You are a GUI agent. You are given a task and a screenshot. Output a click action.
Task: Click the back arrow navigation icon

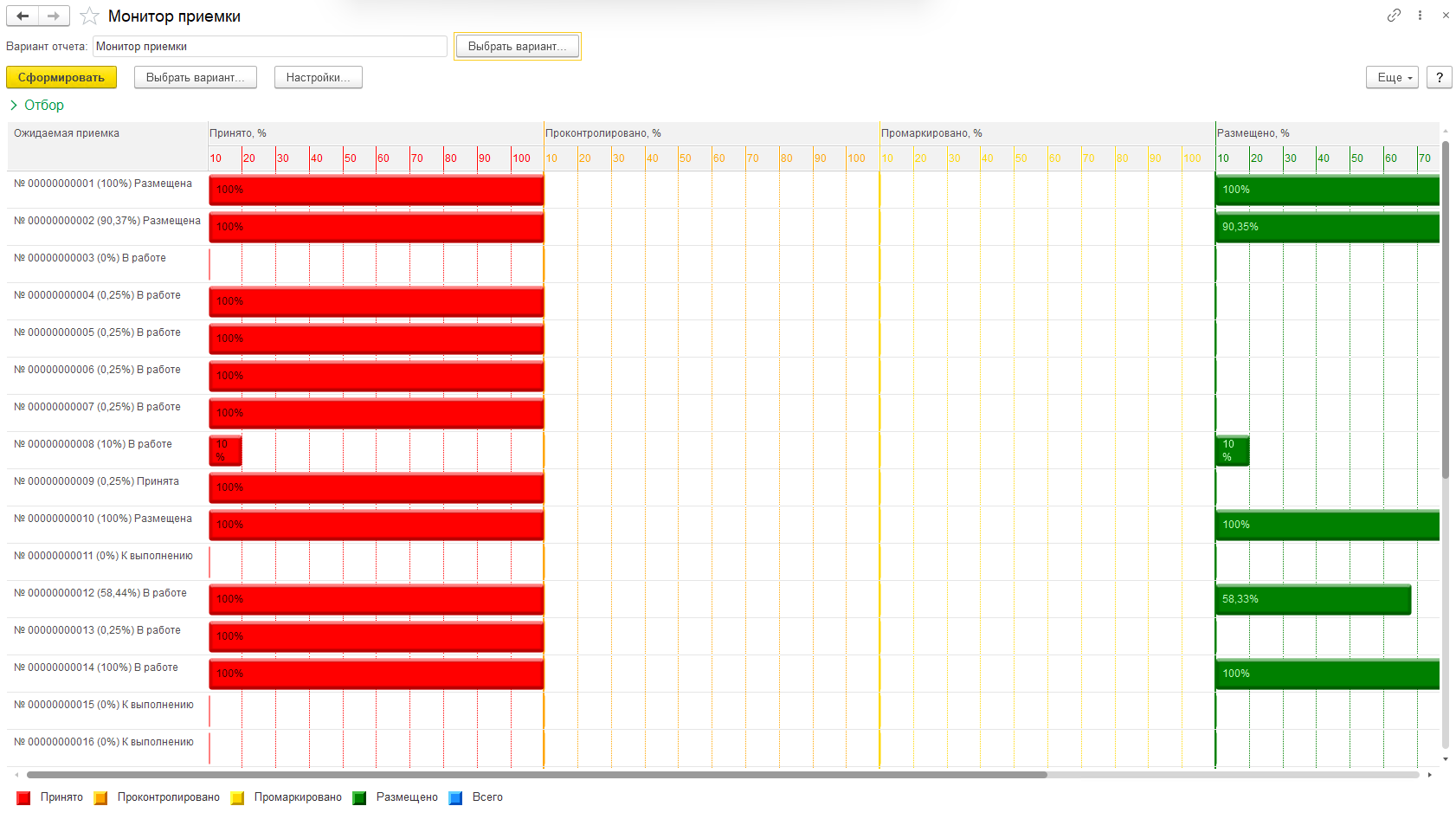coord(23,16)
